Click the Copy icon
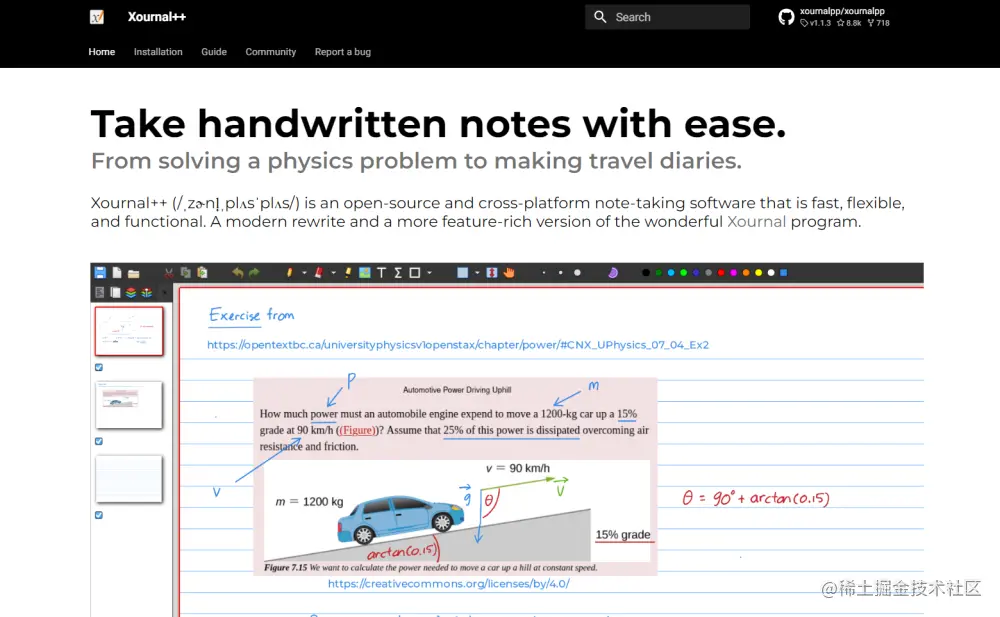This screenshot has height=617, width=1000. 185,272
